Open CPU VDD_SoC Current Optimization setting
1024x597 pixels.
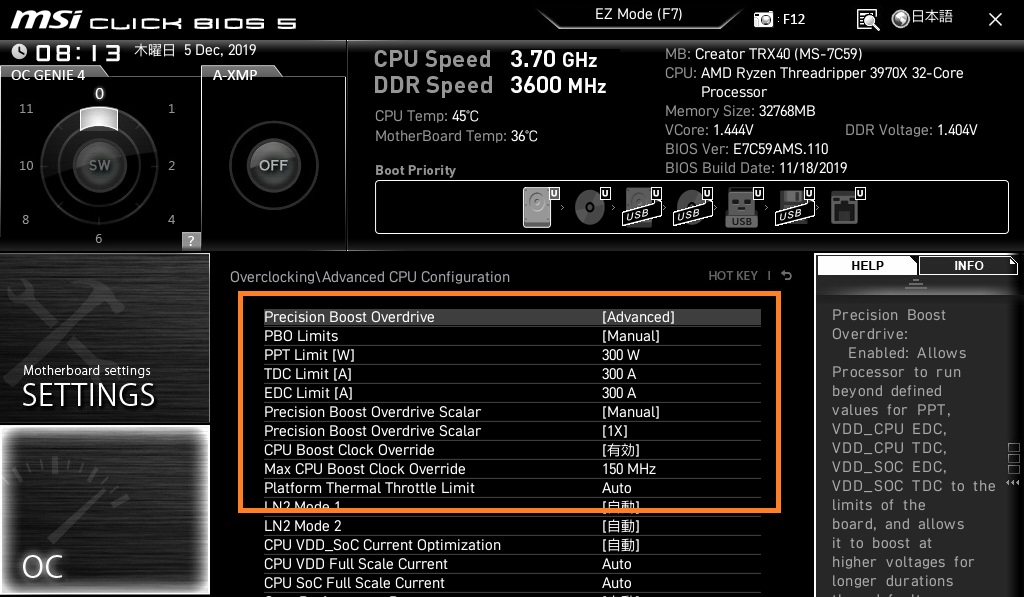(x=512, y=545)
